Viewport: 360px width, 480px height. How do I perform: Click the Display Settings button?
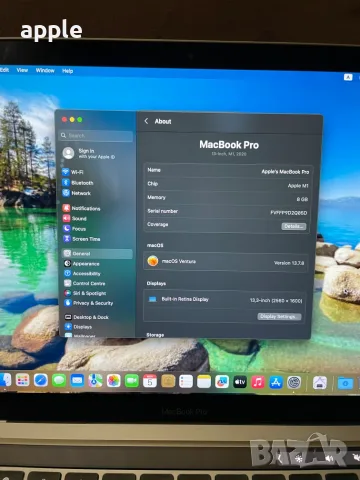coord(279,316)
